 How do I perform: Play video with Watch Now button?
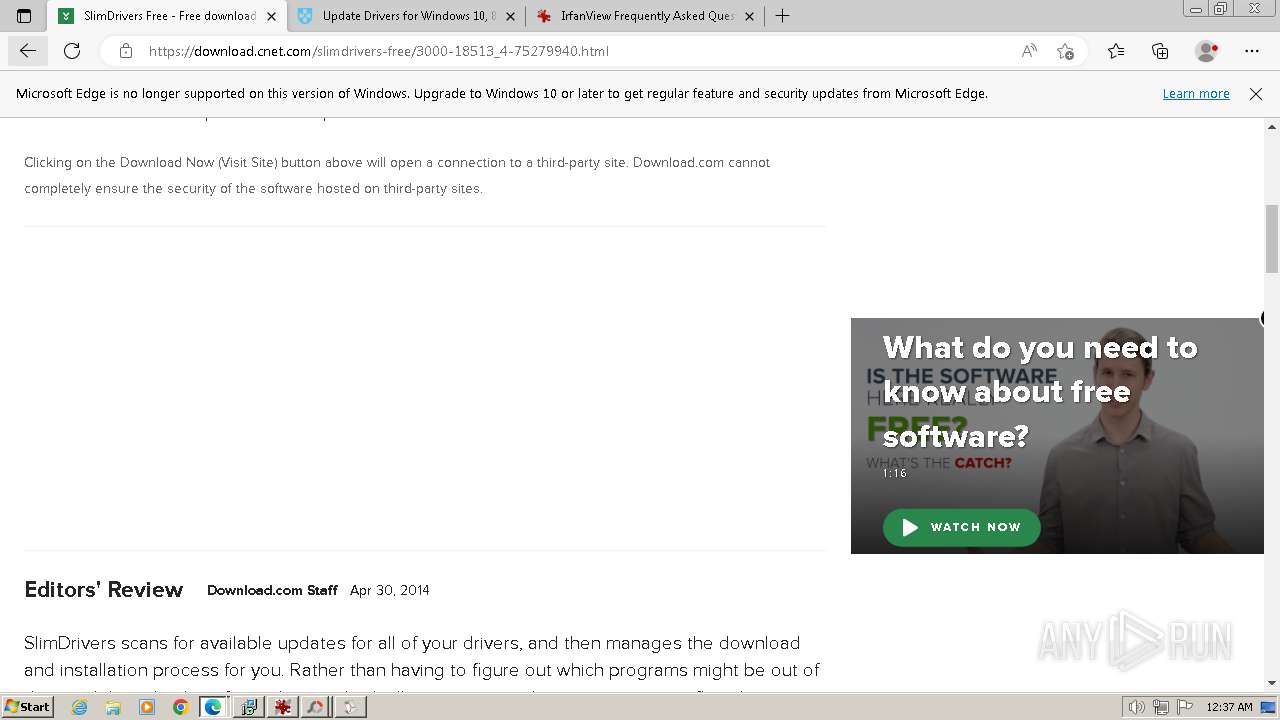(x=961, y=527)
